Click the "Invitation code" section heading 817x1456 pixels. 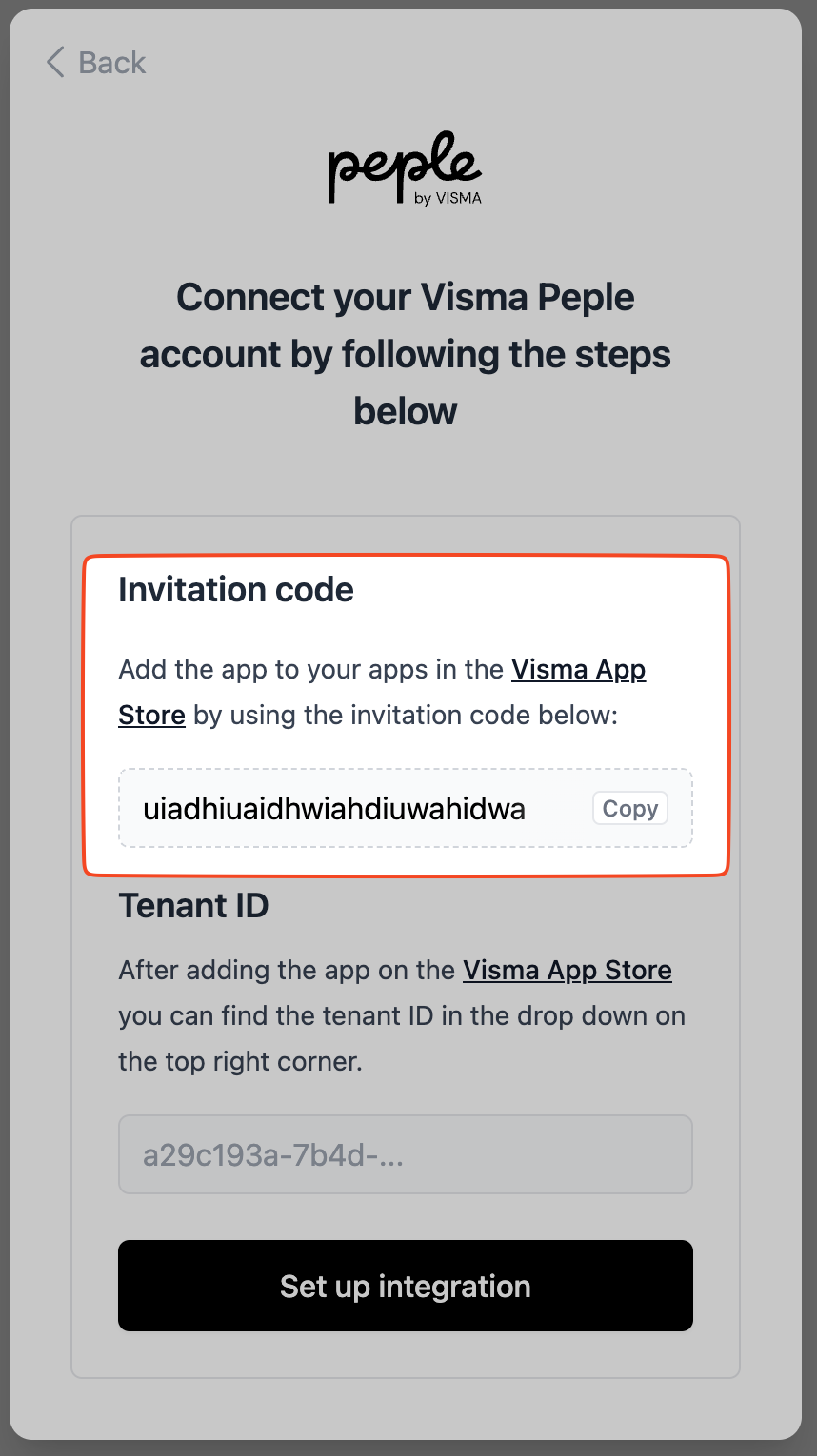(236, 590)
